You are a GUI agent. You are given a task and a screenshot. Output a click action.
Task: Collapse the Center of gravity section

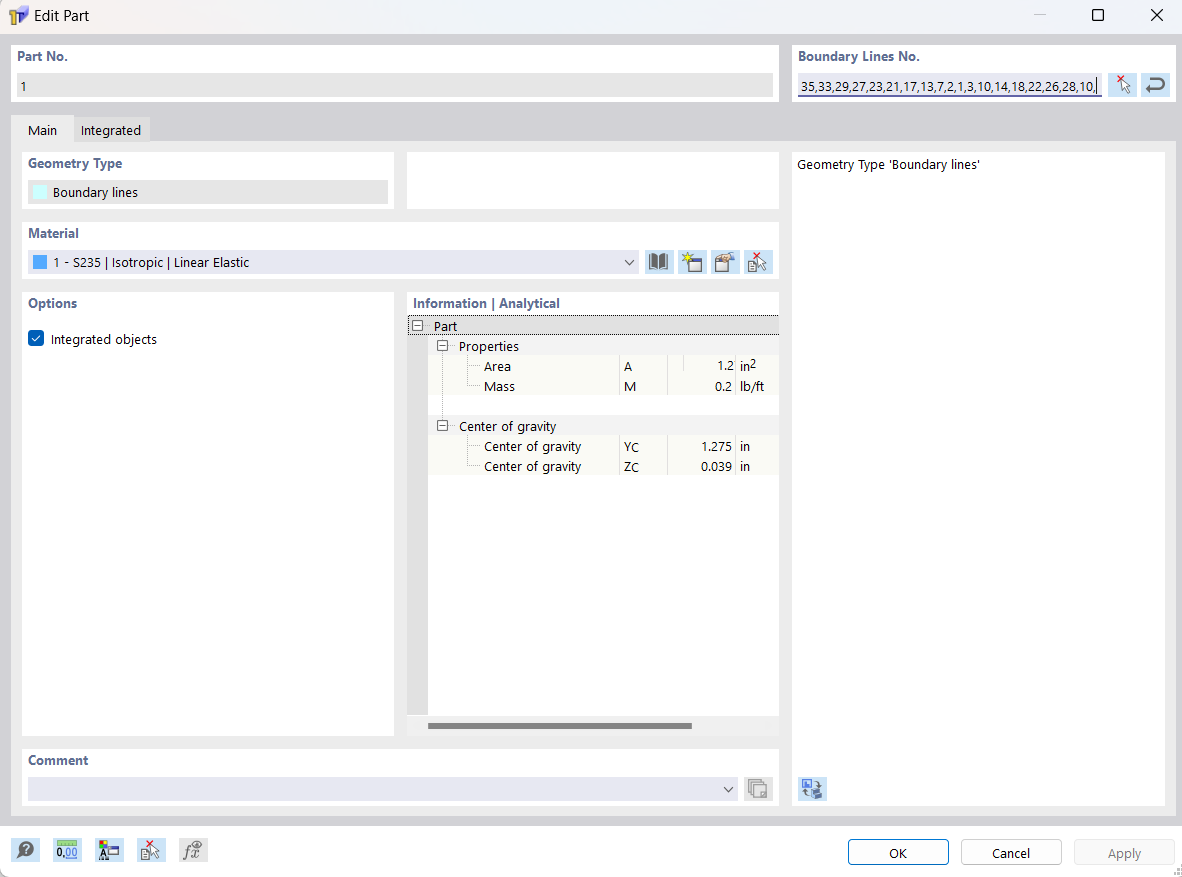(x=442, y=425)
